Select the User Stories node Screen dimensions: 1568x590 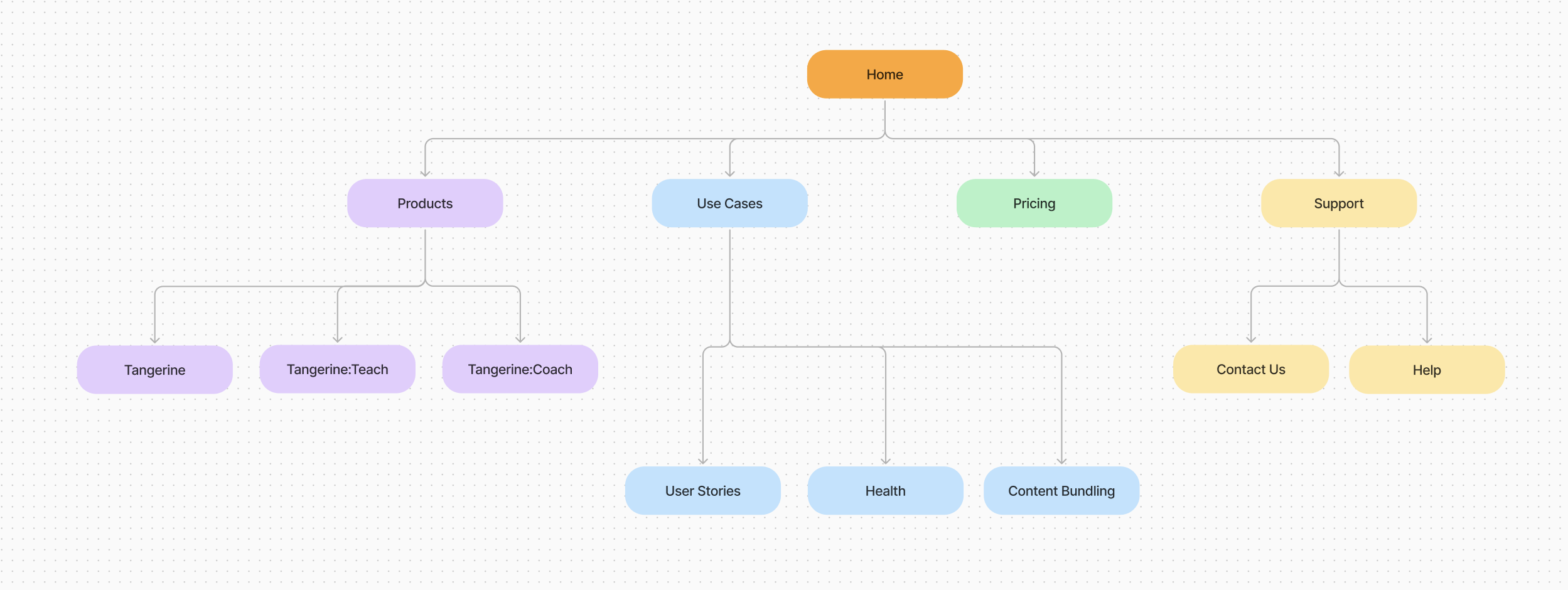[x=702, y=491]
